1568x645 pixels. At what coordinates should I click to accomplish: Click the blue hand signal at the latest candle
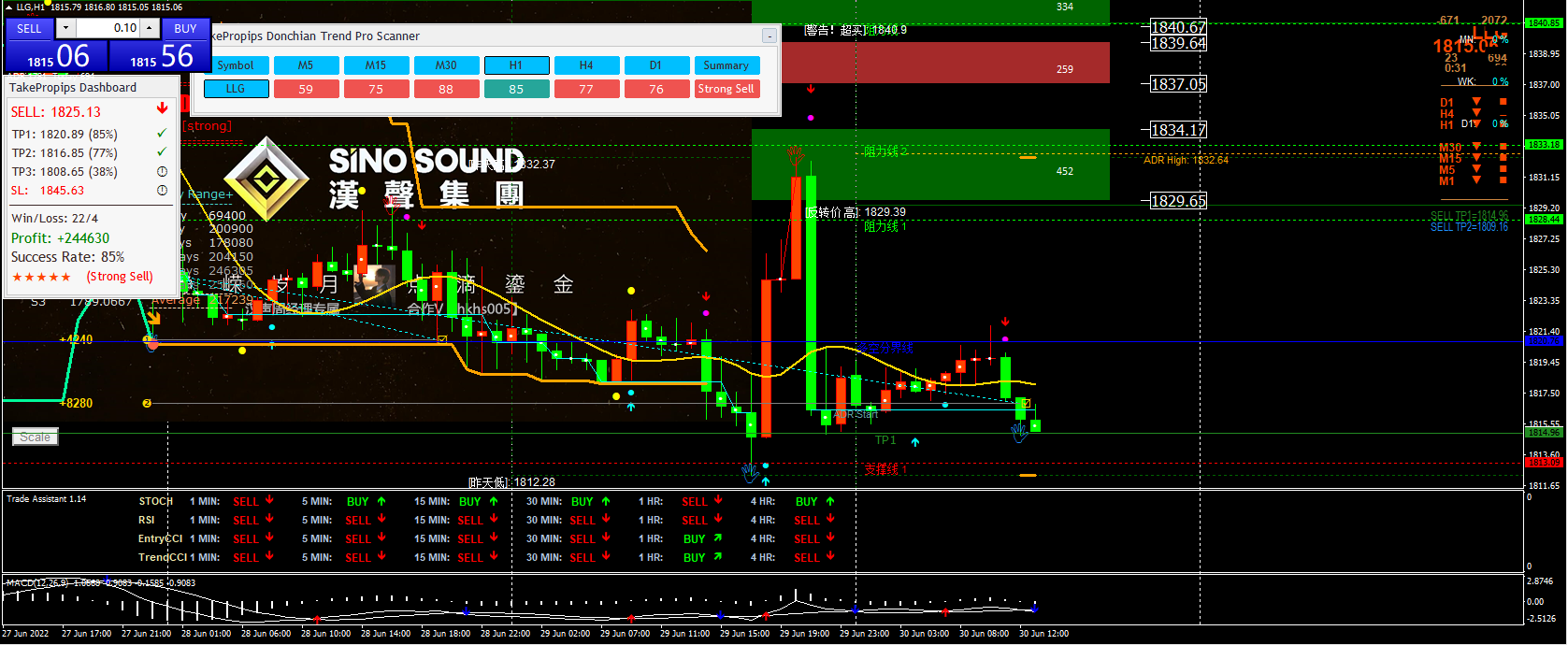click(x=1020, y=432)
